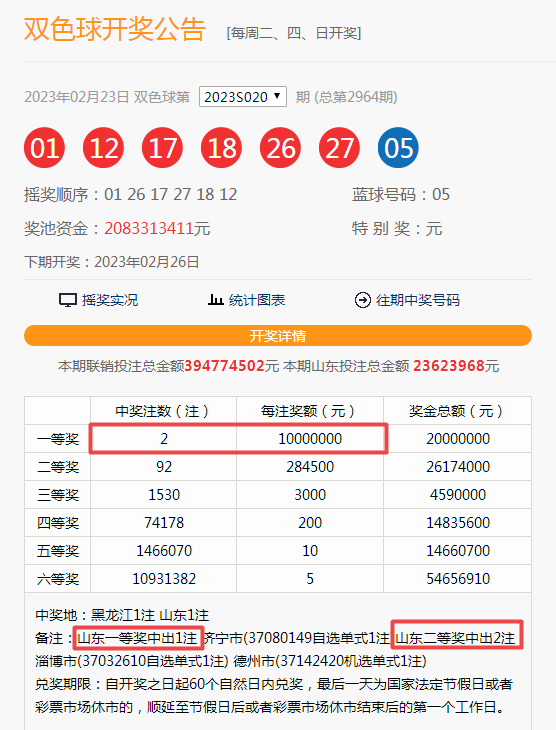Click third prize winner count 1530

(x=164, y=494)
